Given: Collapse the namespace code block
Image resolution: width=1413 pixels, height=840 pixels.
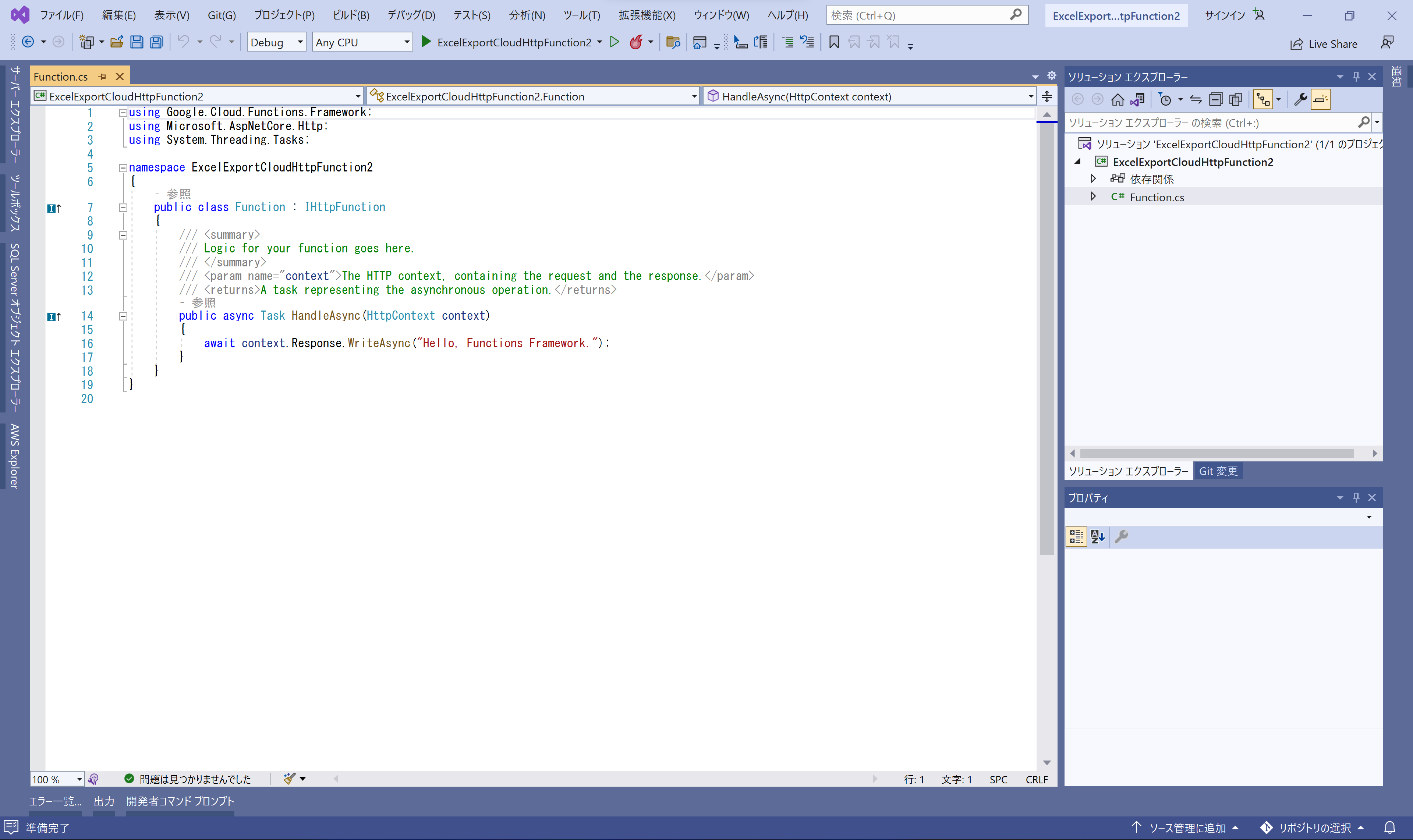Looking at the screenshot, I should pyautogui.click(x=123, y=167).
